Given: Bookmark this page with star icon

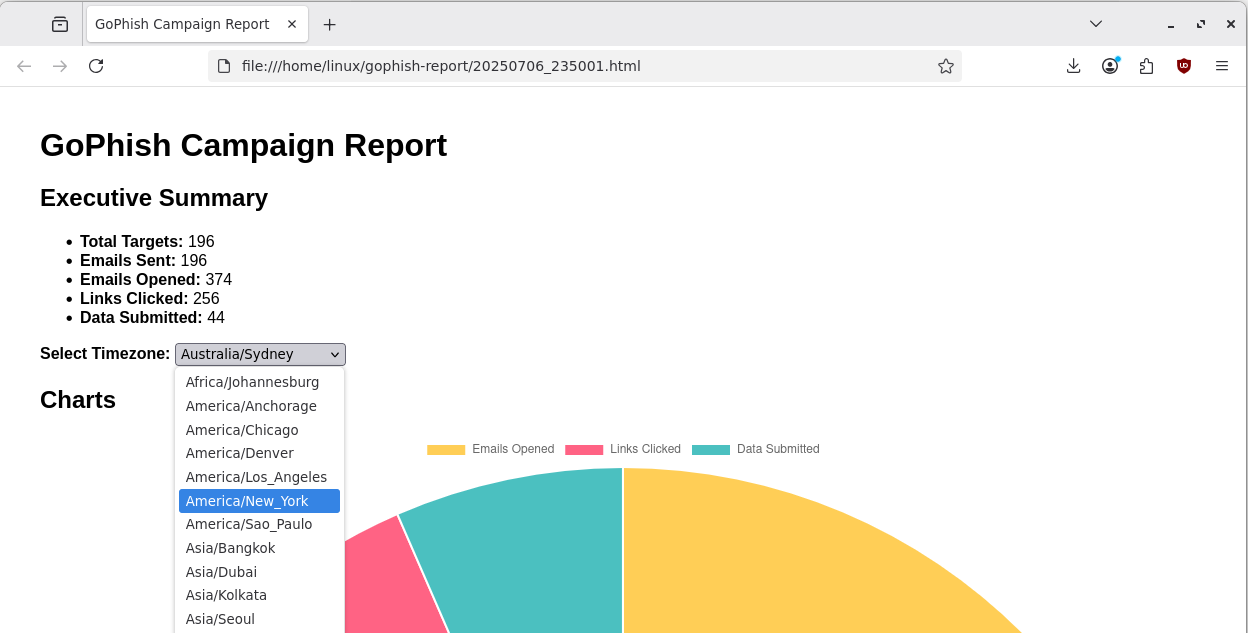Looking at the screenshot, I should click(x=945, y=66).
